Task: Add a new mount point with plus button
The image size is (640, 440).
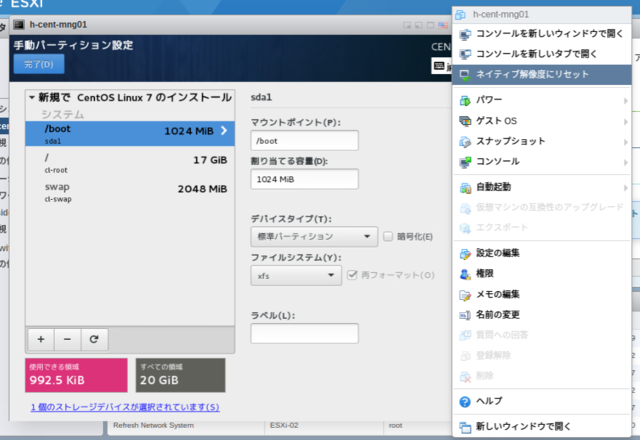Action: (41, 340)
